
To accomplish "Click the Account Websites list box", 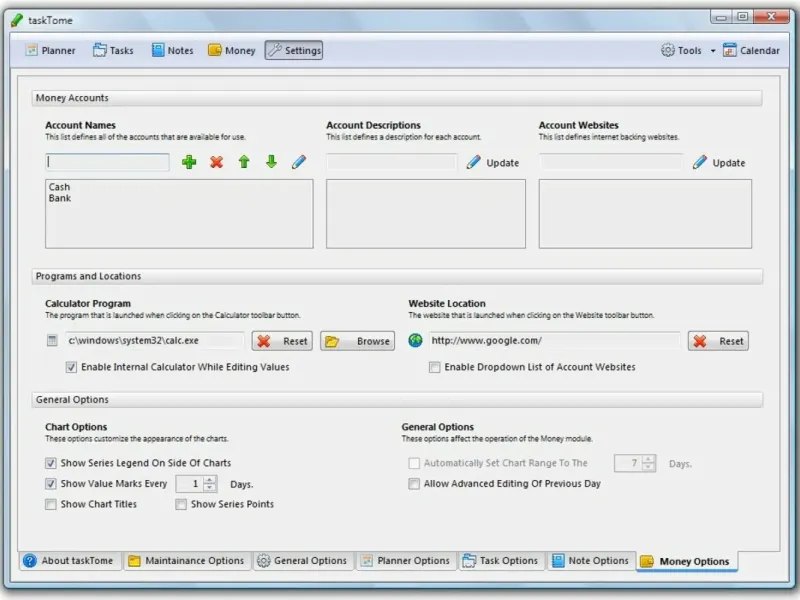I will (x=645, y=214).
